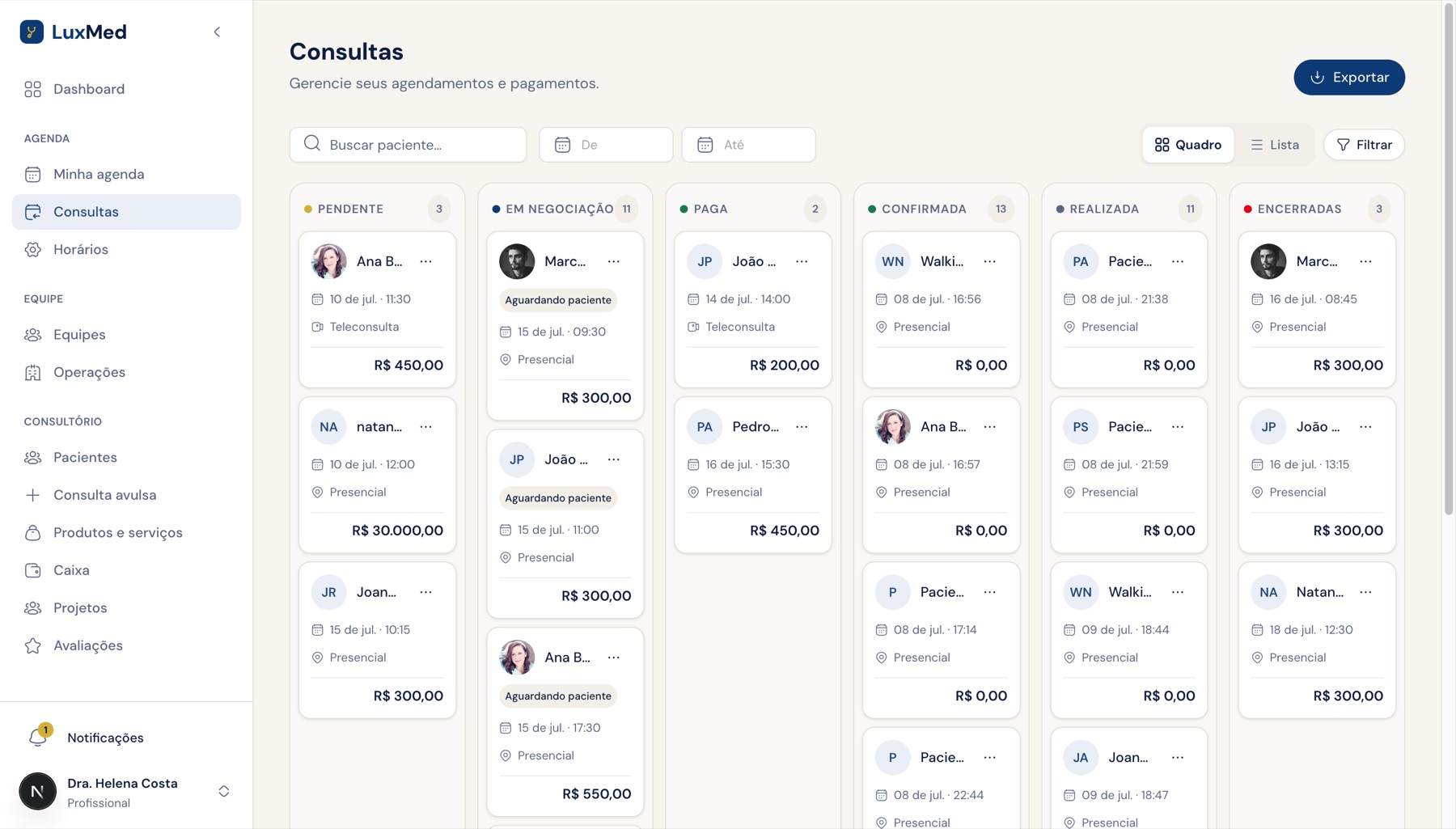Open options on João Paga card
Screen dimensions: 1456x829
click(x=802, y=261)
